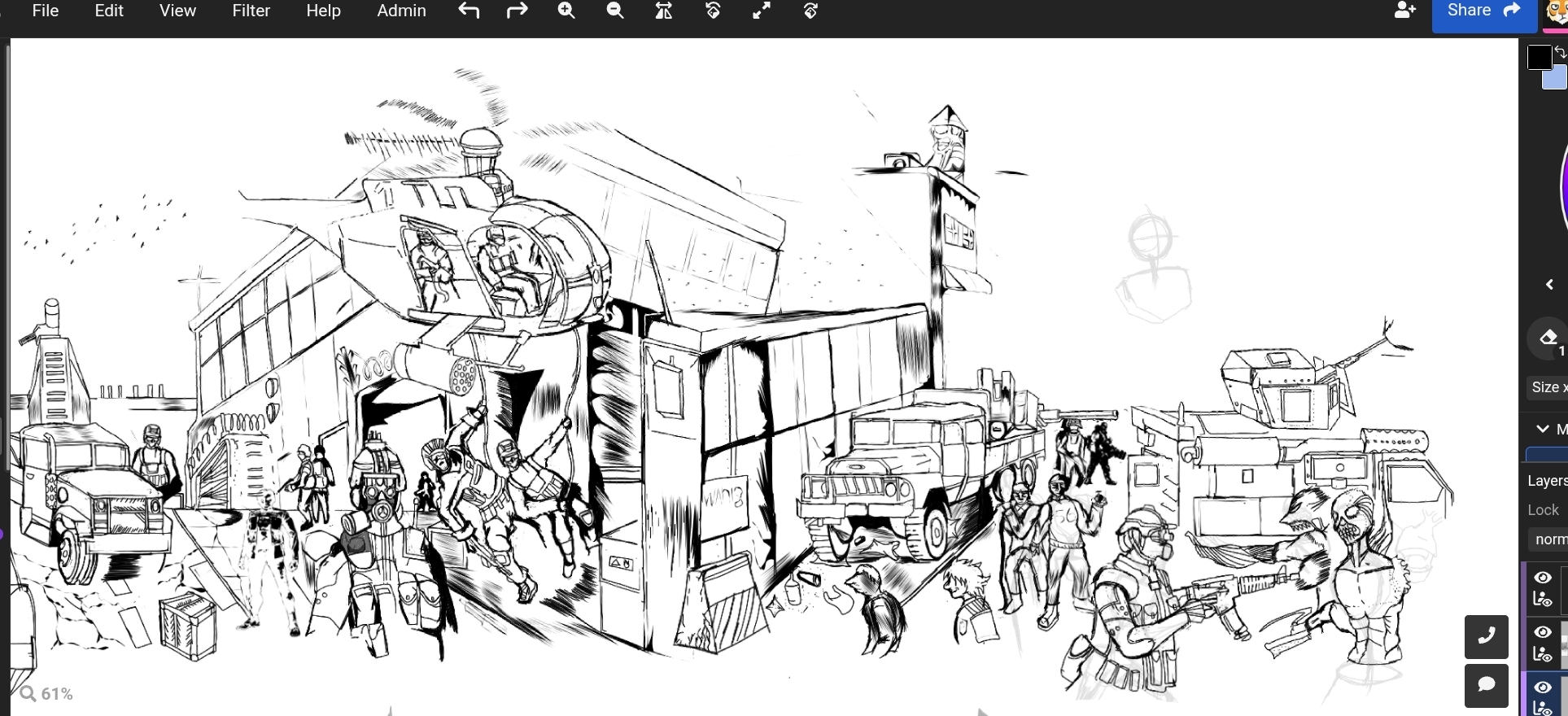Click the redo arrow icon
This screenshot has width=1568, height=716.
click(x=518, y=11)
